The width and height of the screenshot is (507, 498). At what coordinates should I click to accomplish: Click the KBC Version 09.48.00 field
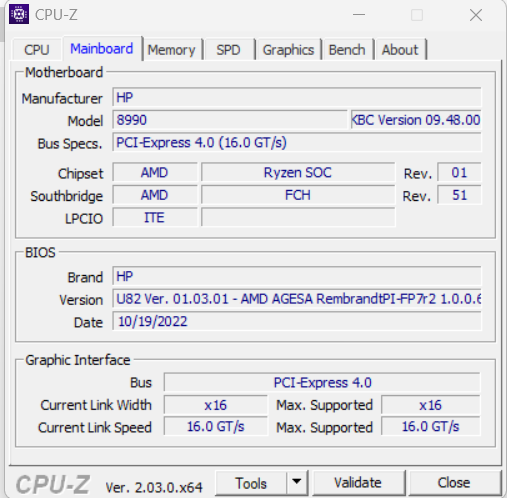416,120
